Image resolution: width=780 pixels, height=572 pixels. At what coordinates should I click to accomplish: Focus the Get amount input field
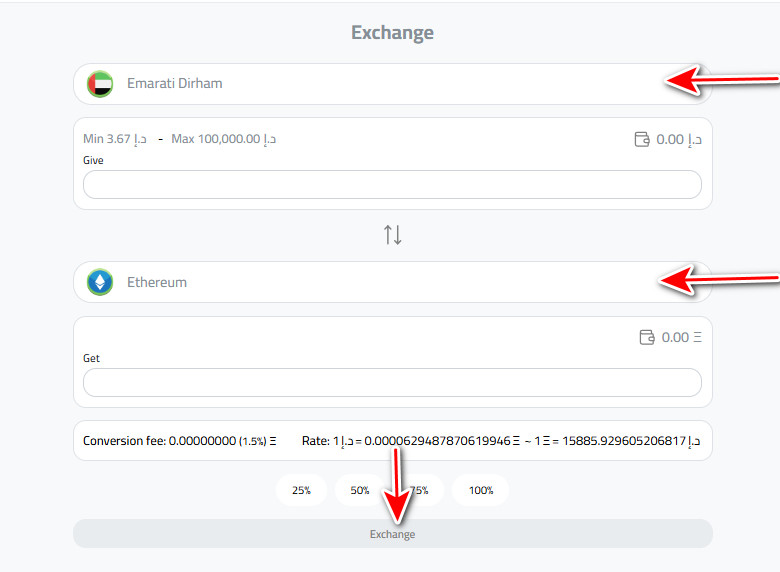coord(392,382)
